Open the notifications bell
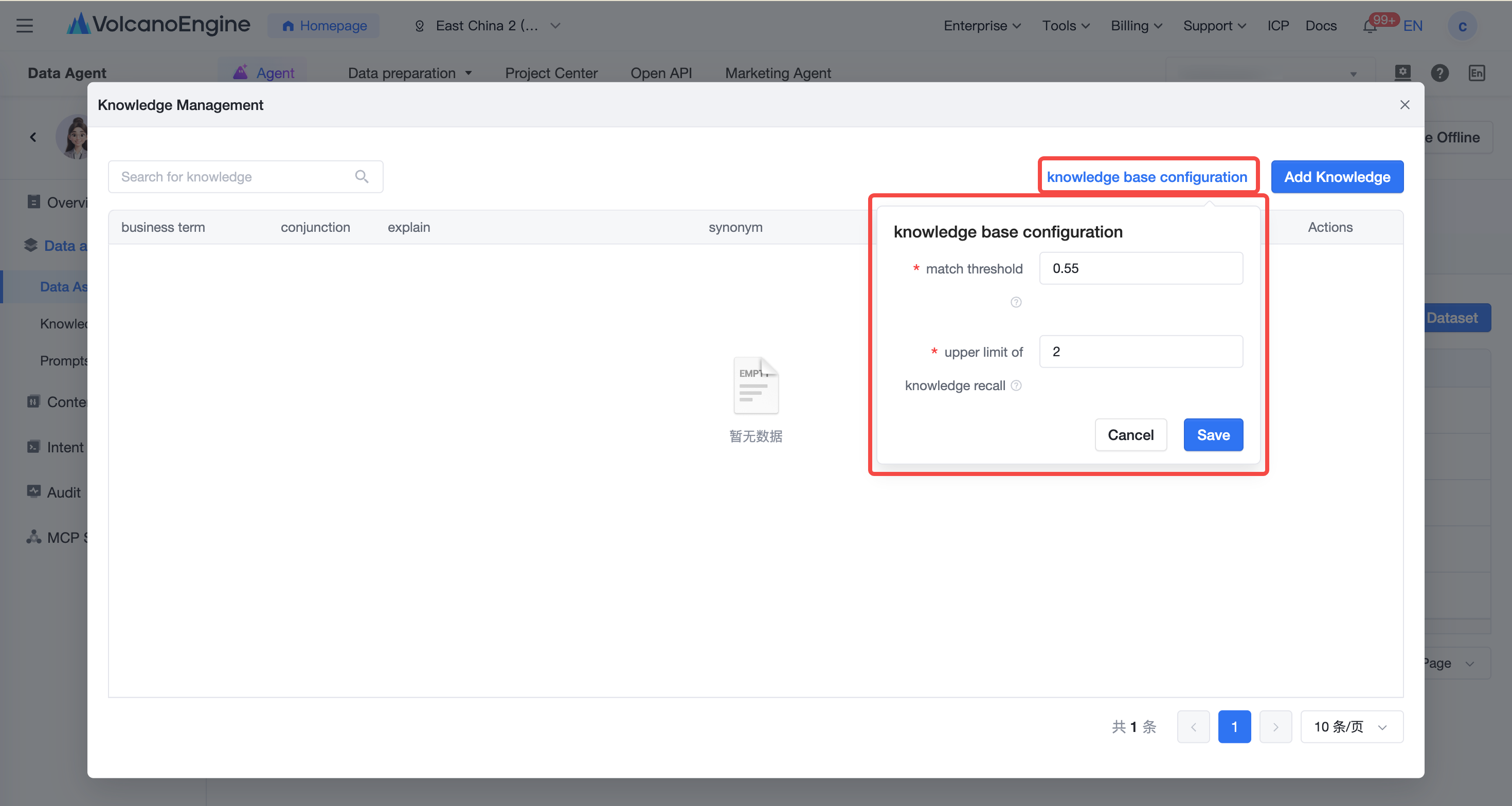 click(1370, 26)
